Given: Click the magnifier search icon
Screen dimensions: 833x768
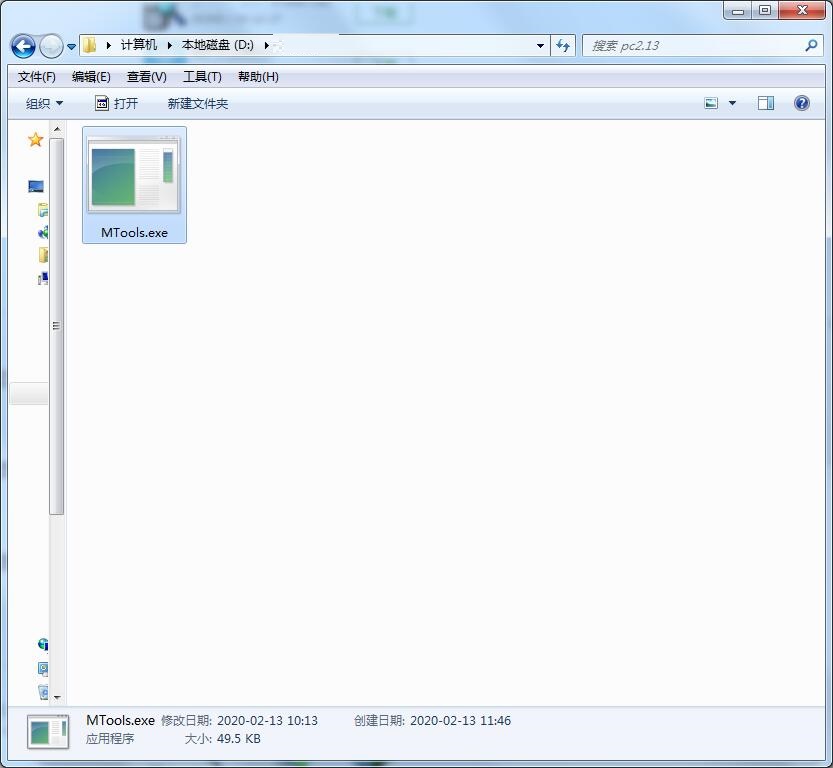Looking at the screenshot, I should [811, 46].
